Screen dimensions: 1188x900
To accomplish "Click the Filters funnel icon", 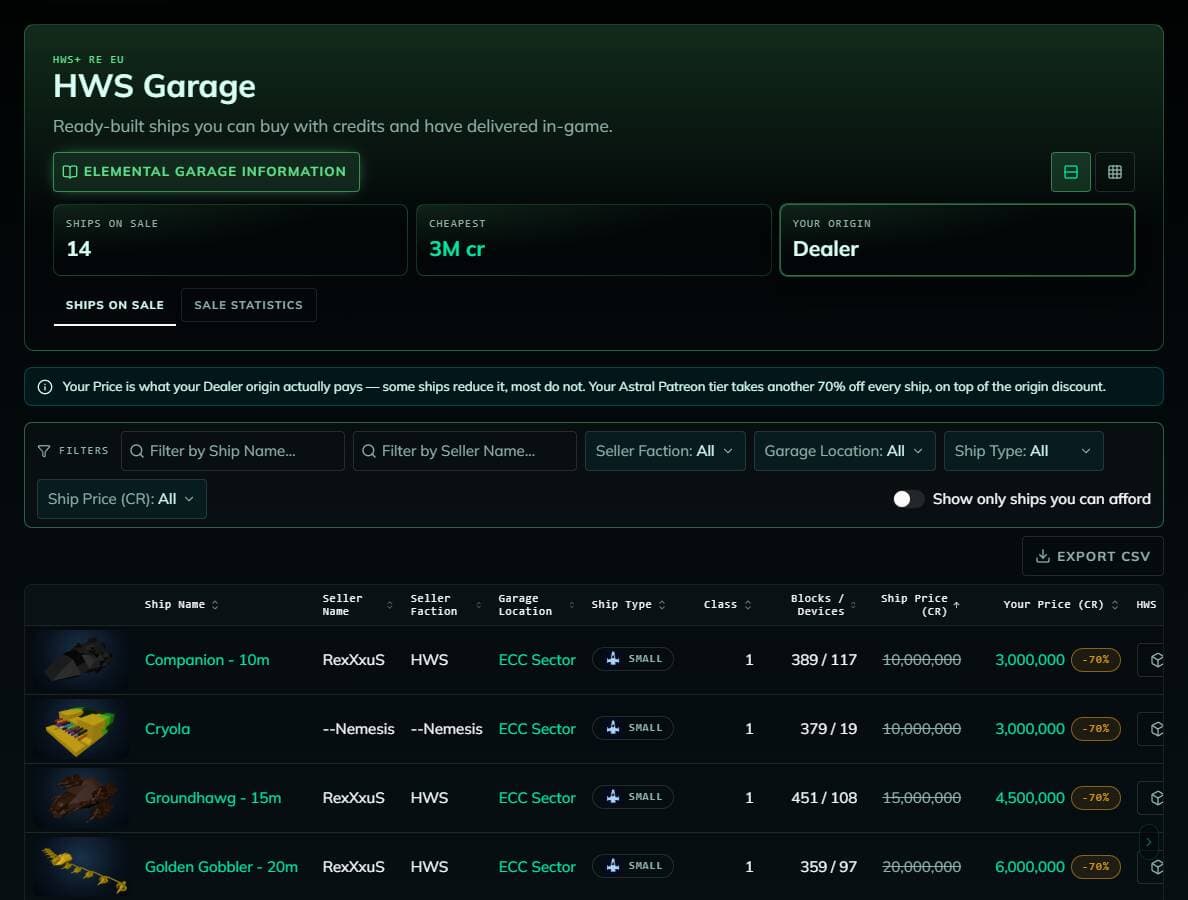I will (44, 451).
